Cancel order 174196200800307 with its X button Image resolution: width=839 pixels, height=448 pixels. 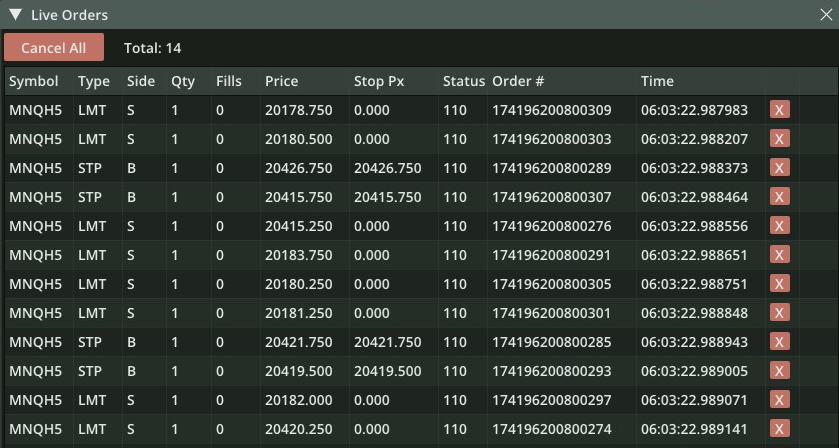tap(780, 197)
